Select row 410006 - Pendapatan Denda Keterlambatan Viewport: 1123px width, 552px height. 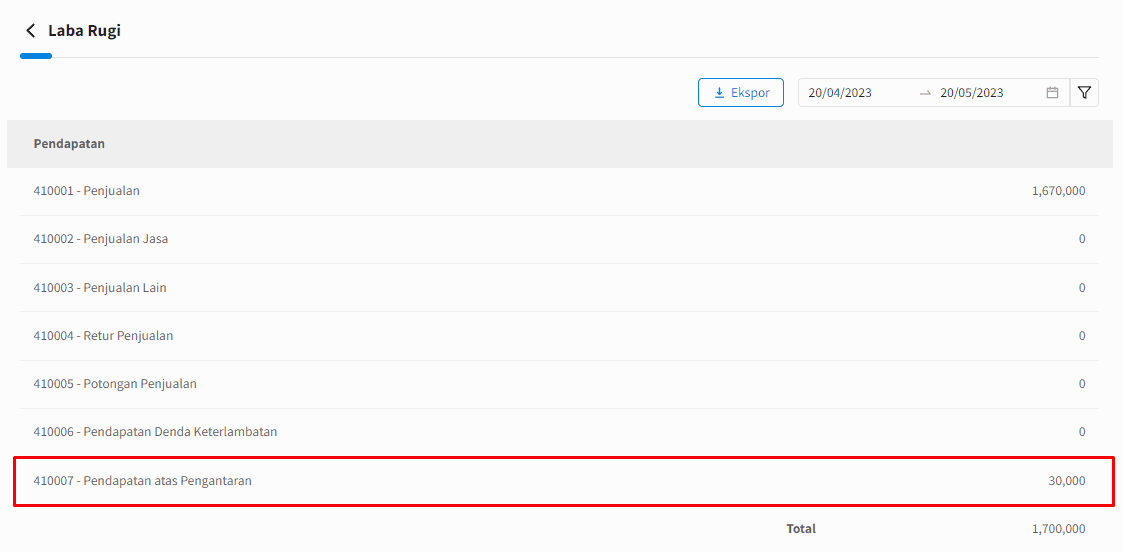(559, 432)
